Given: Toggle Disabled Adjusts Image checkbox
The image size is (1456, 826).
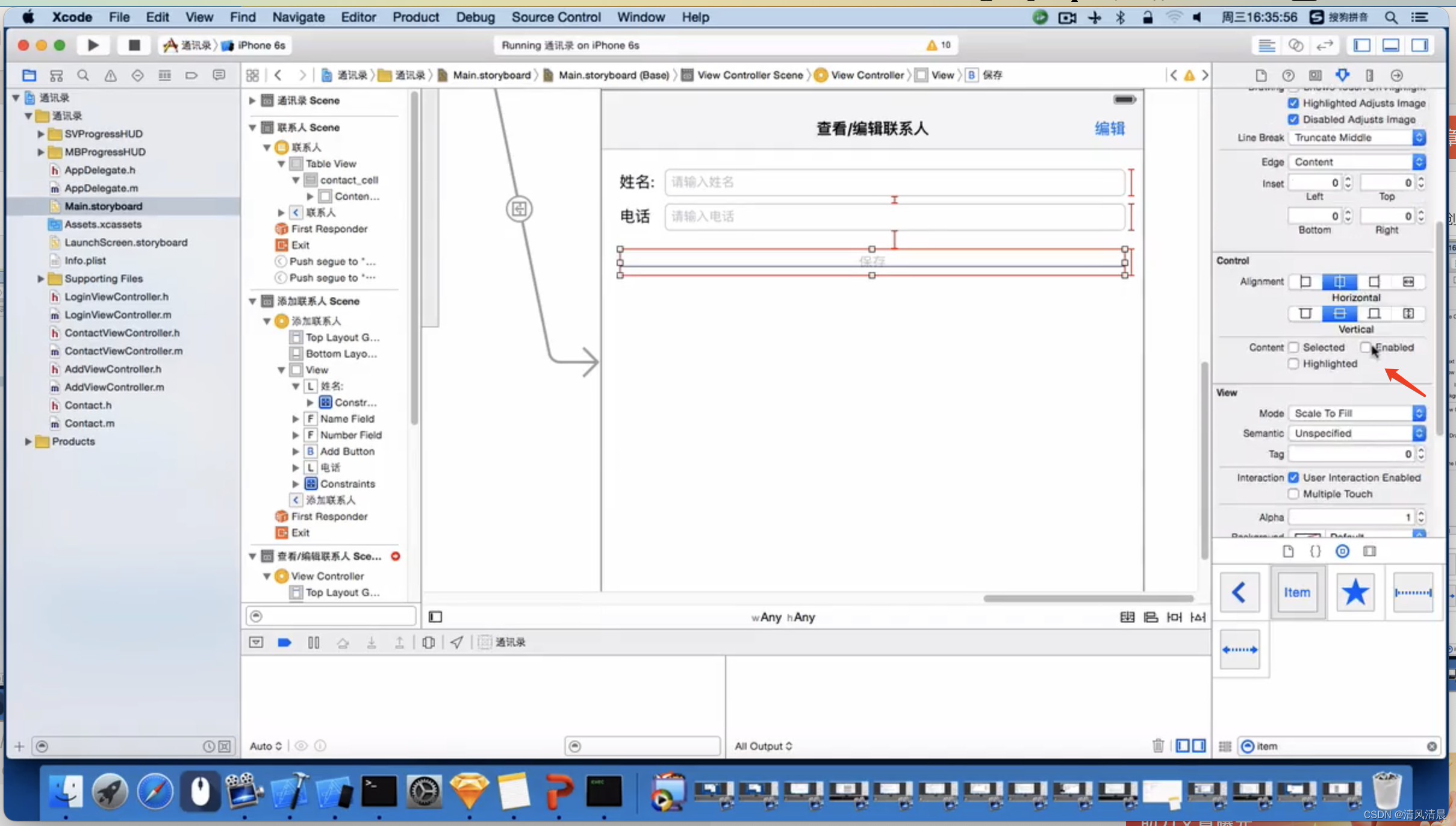Looking at the screenshot, I should (x=1293, y=119).
